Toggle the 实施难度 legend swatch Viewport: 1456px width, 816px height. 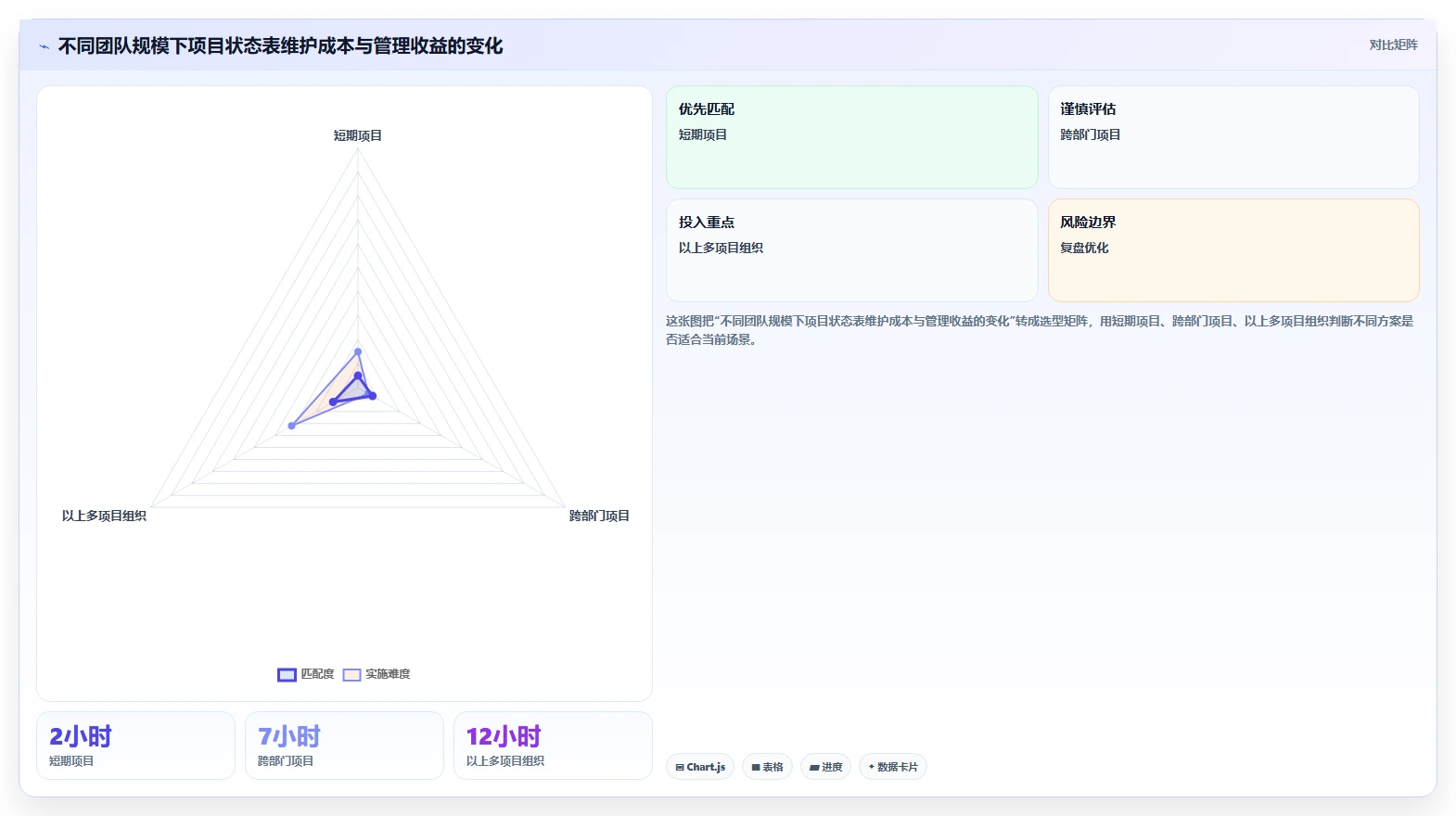pyautogui.click(x=351, y=674)
